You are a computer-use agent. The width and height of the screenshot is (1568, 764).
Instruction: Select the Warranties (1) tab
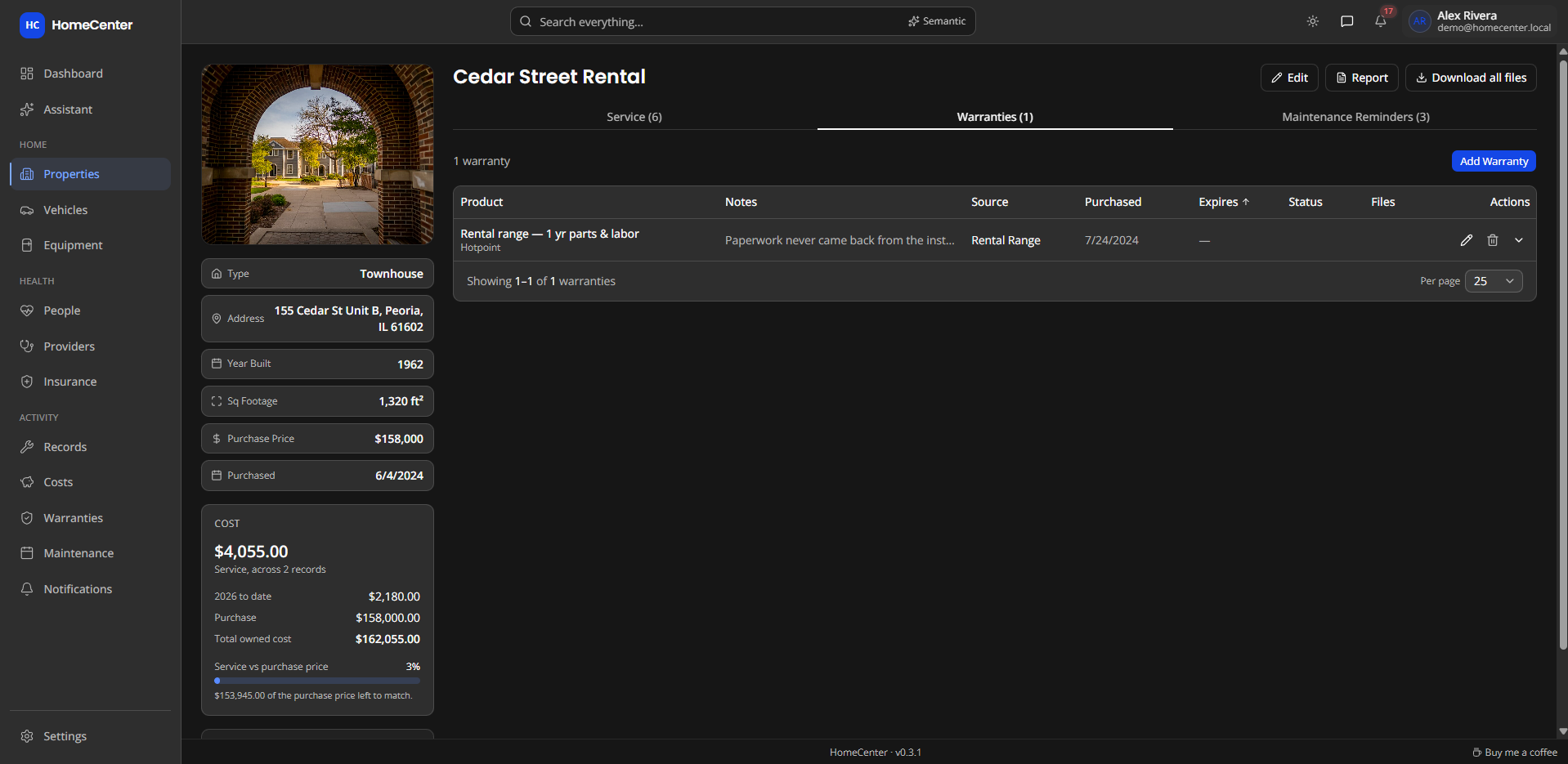pos(995,117)
